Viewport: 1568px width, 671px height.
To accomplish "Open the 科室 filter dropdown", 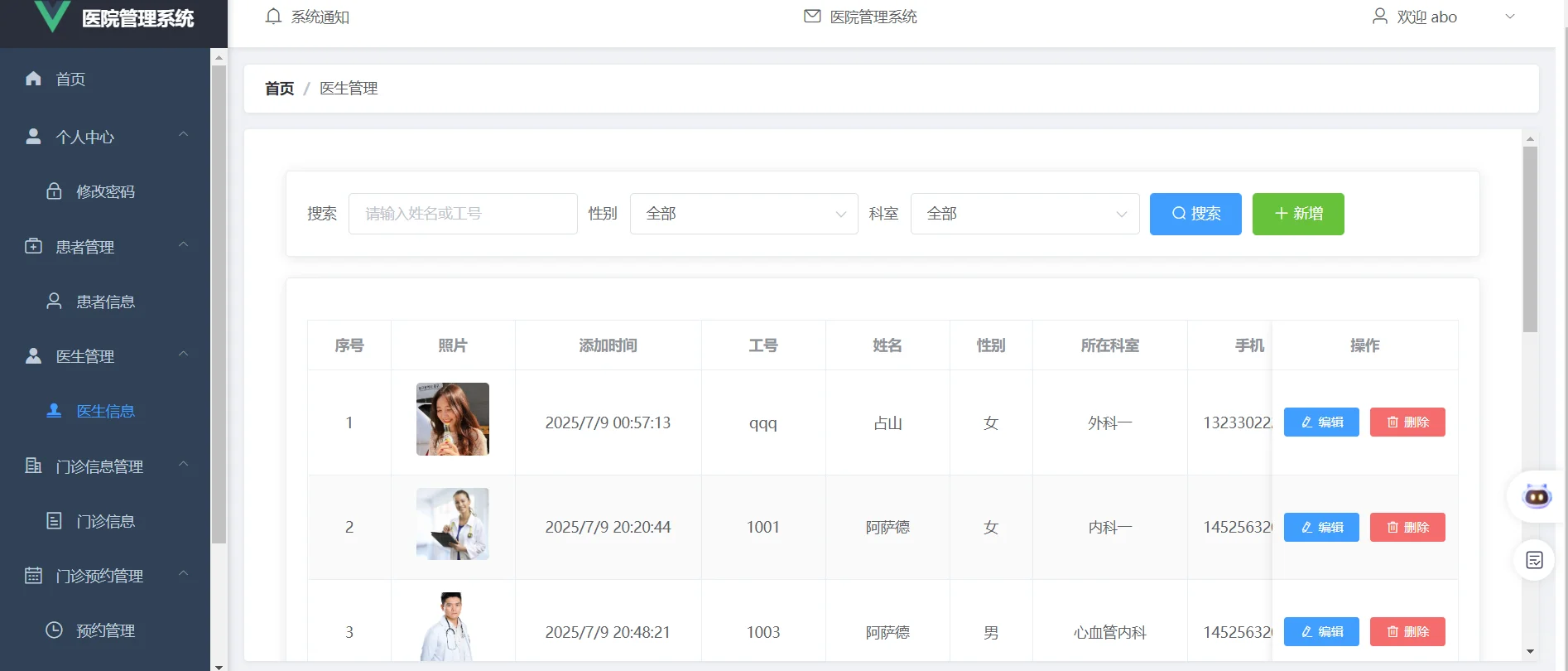I will click(x=1025, y=214).
